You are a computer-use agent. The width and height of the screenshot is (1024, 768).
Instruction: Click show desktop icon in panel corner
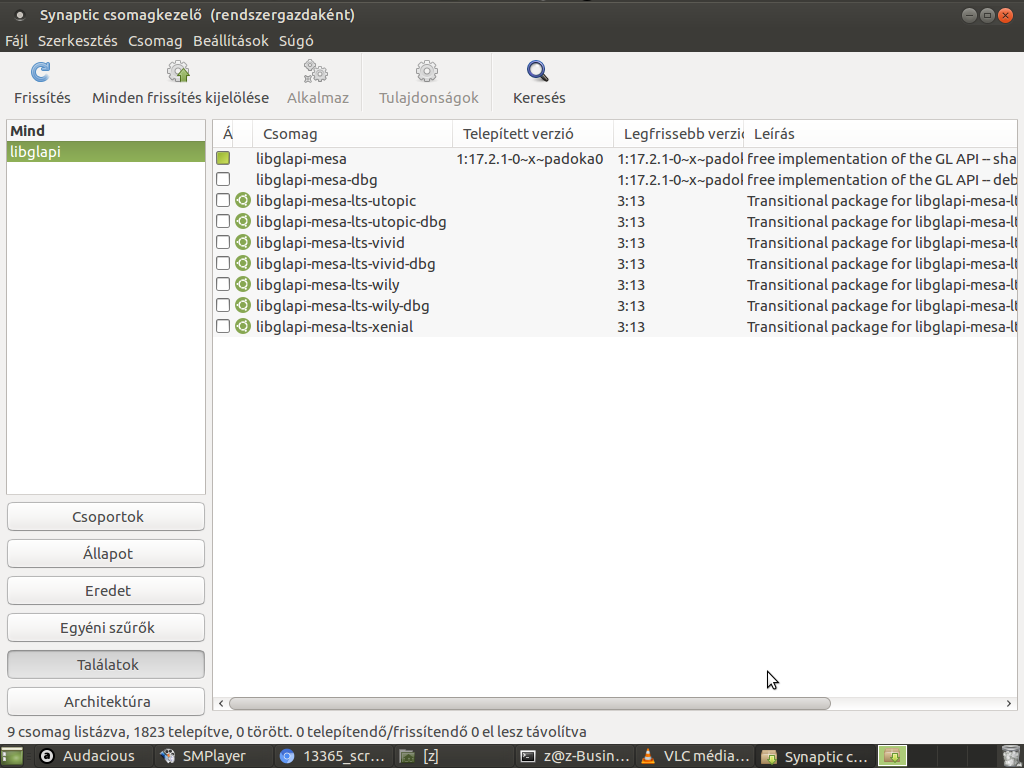click(12, 756)
